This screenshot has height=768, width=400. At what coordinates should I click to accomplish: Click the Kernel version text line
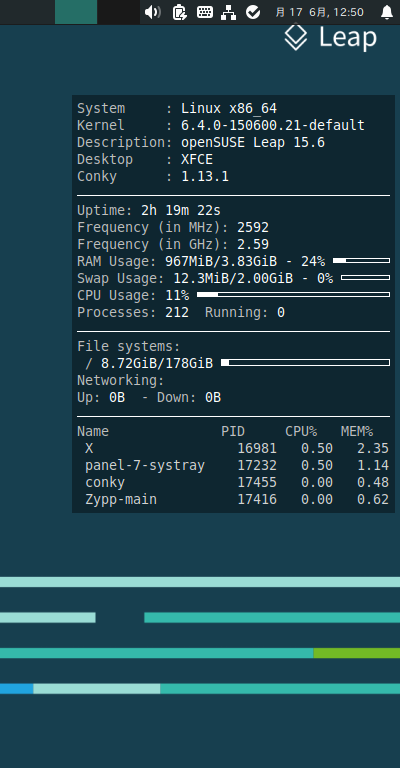coord(221,125)
